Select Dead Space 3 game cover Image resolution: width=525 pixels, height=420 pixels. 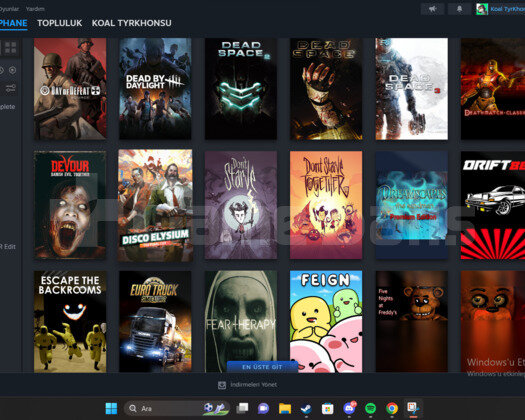click(x=411, y=88)
